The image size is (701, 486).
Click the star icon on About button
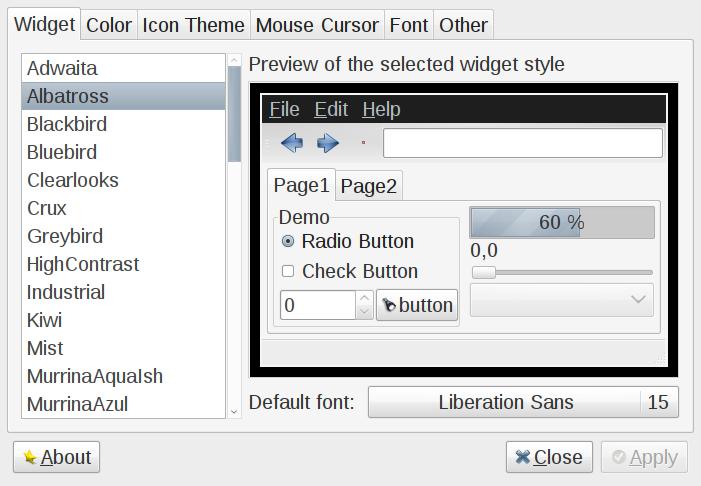point(30,457)
